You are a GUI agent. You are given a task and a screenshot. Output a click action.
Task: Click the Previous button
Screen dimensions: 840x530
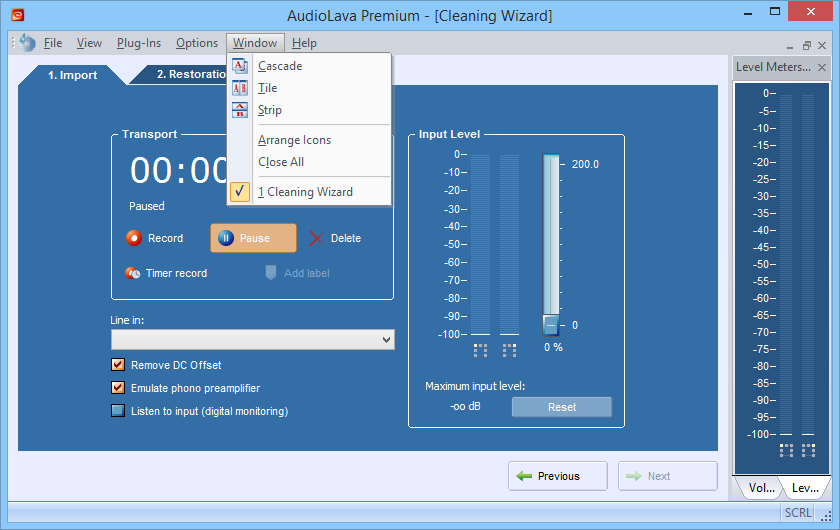click(558, 476)
